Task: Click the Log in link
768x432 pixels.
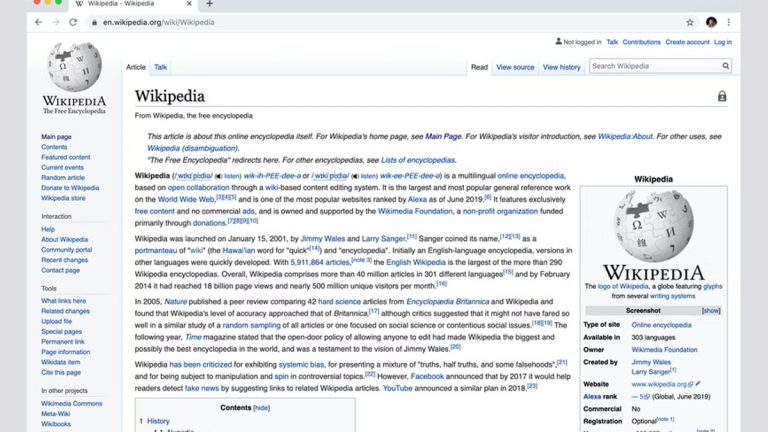Action: pyautogui.click(x=723, y=42)
